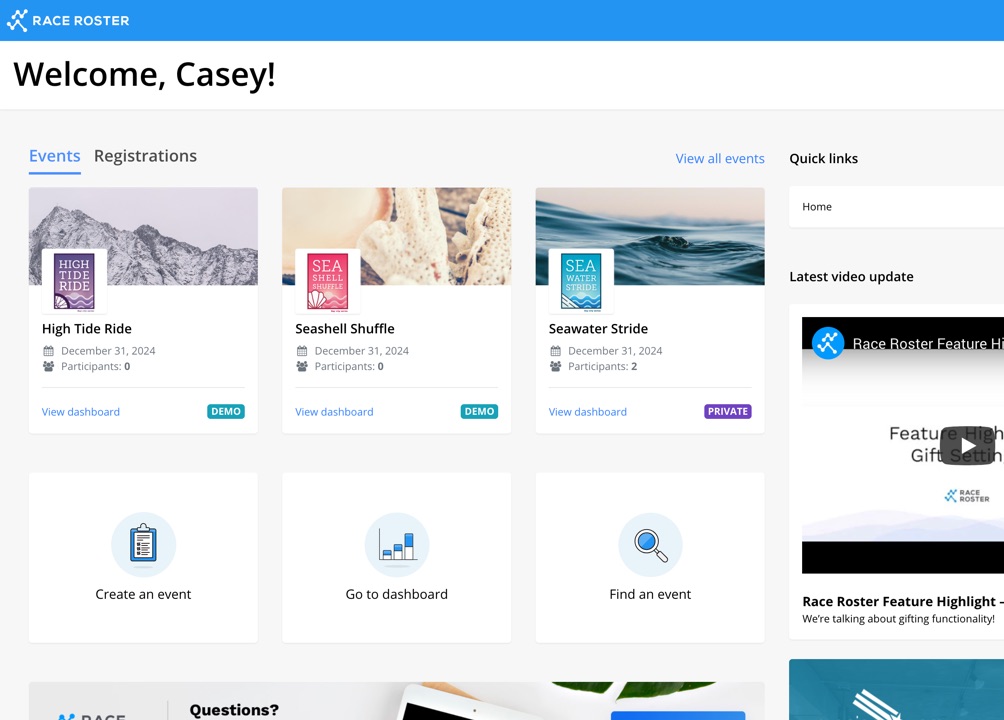
Task: Click the Find an event magnifier icon
Action: pos(650,544)
